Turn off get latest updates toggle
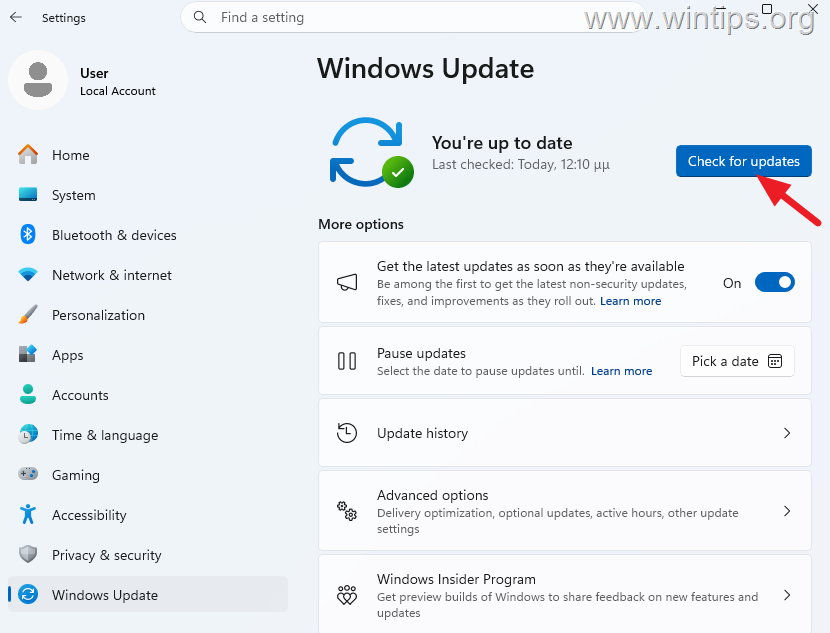 (x=774, y=282)
